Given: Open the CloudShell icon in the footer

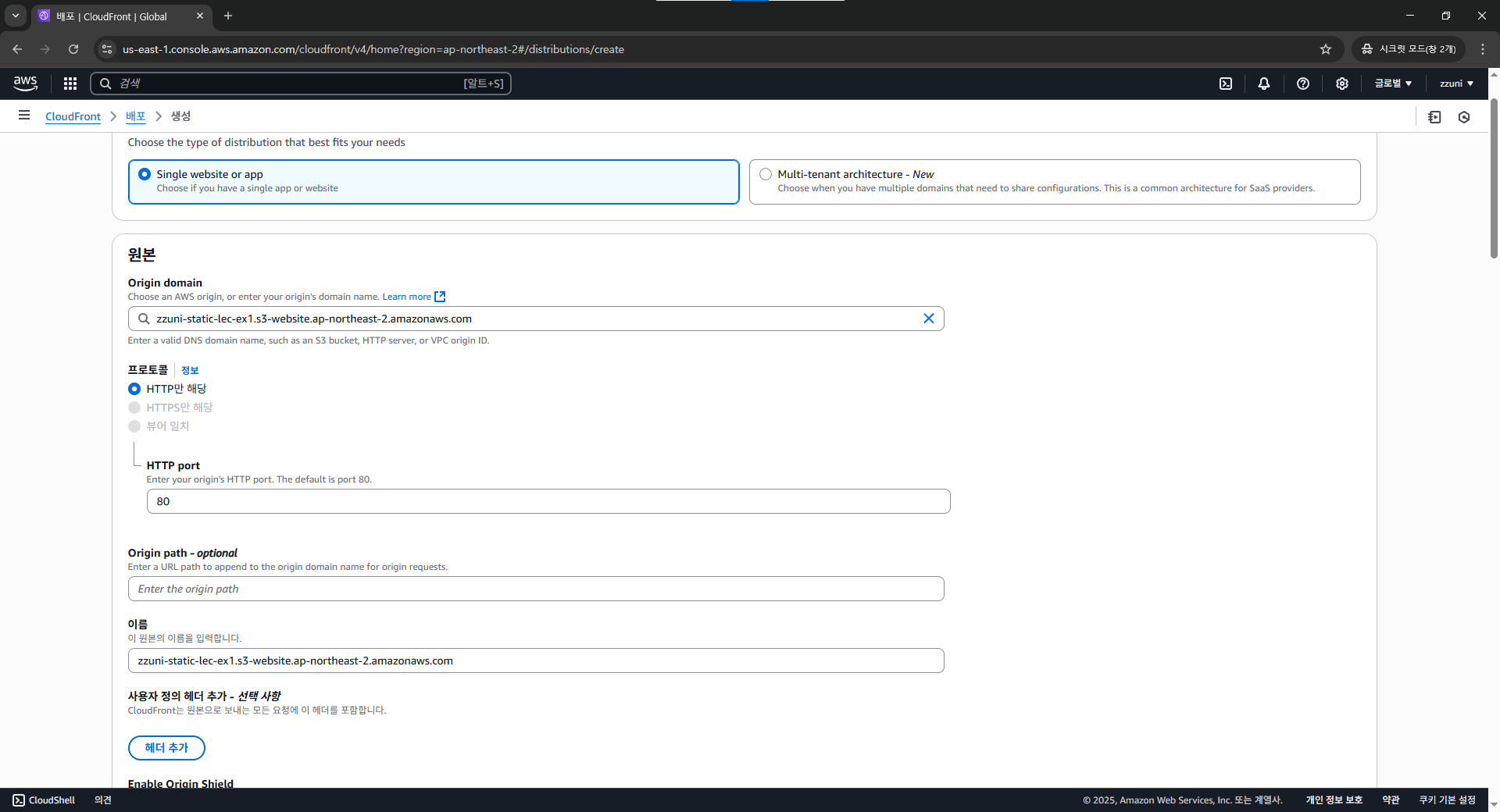Looking at the screenshot, I should click(x=19, y=800).
